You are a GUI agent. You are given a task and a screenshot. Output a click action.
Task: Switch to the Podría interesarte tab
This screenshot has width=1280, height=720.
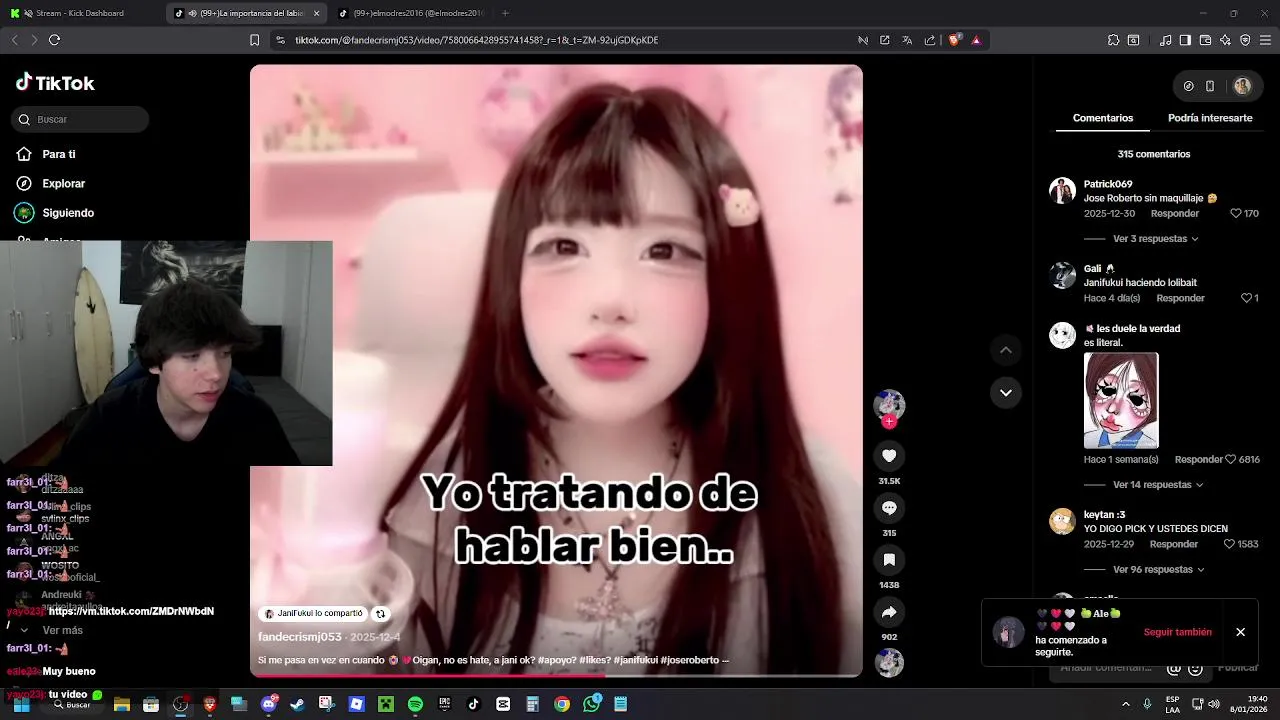tap(1210, 118)
